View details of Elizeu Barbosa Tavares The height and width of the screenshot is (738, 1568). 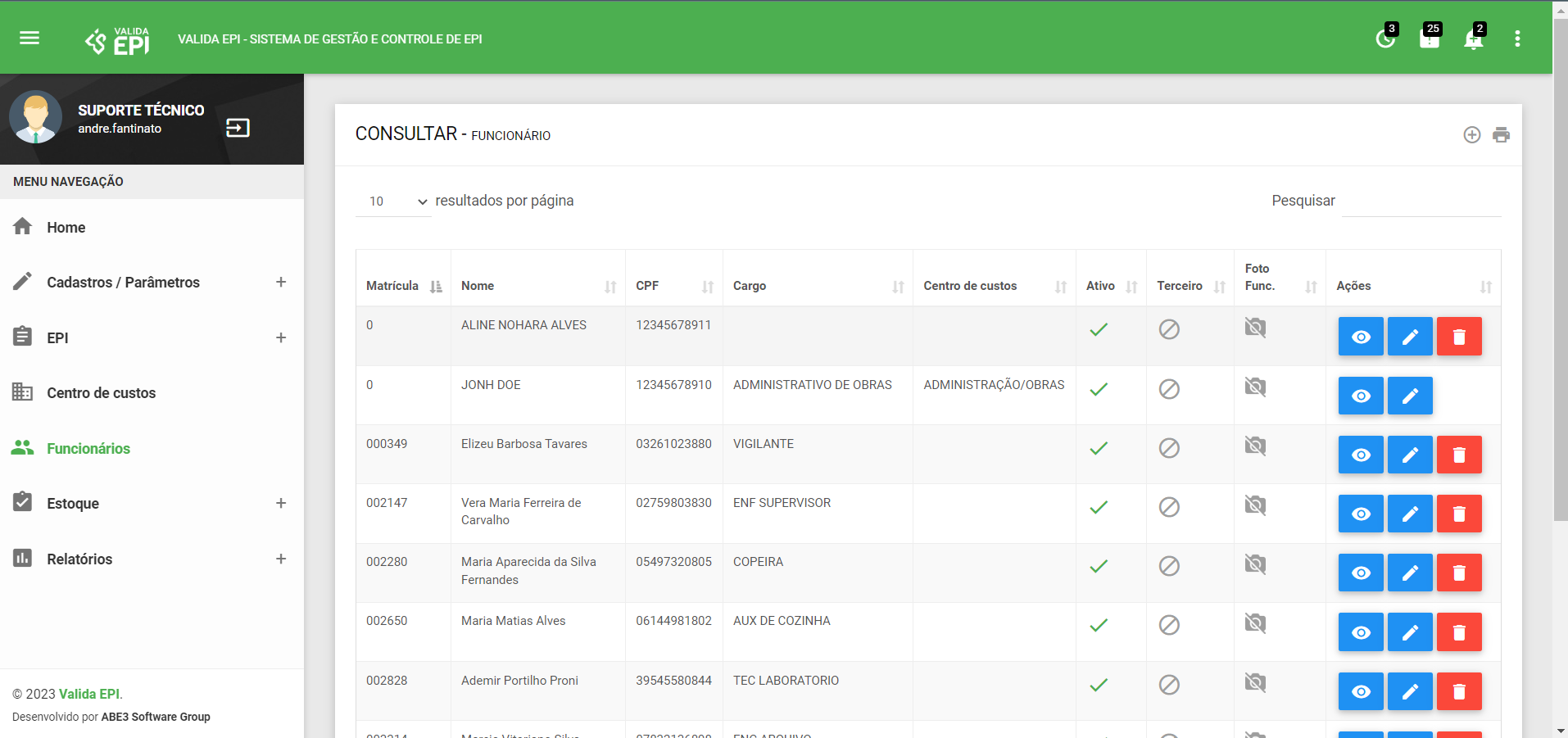coord(1361,455)
